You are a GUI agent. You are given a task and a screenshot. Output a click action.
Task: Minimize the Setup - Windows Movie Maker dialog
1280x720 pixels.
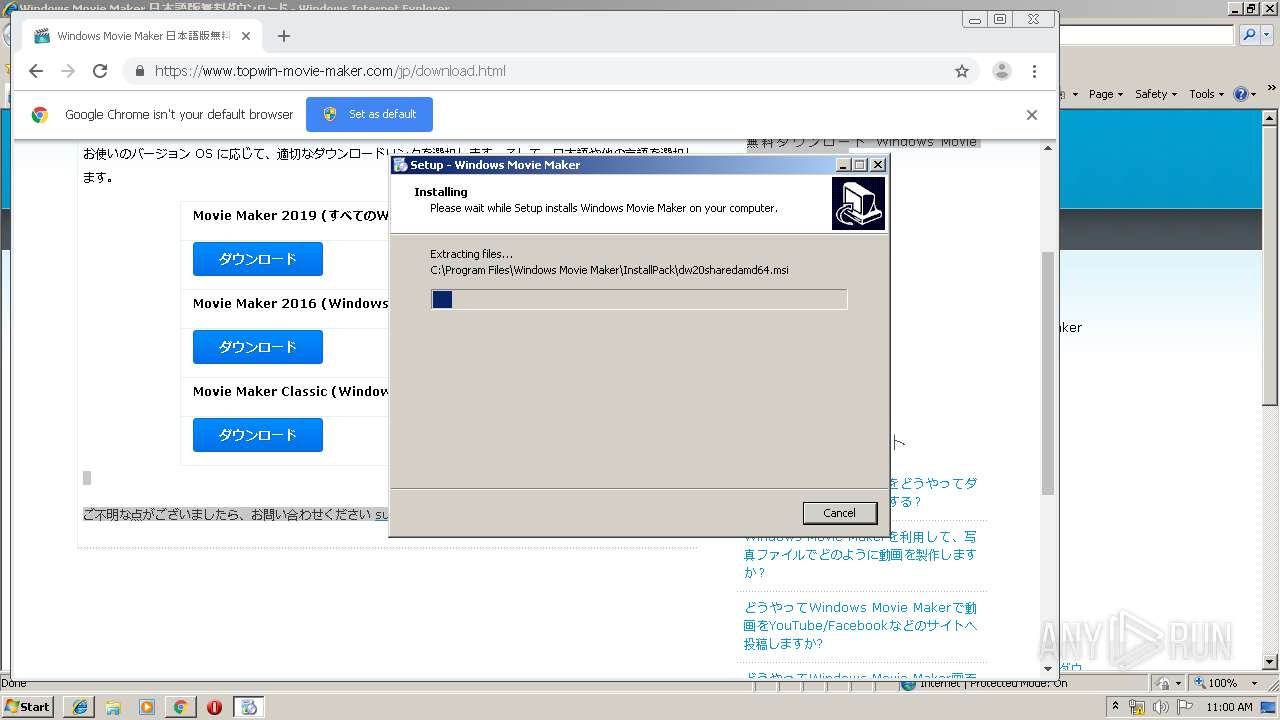(x=843, y=165)
